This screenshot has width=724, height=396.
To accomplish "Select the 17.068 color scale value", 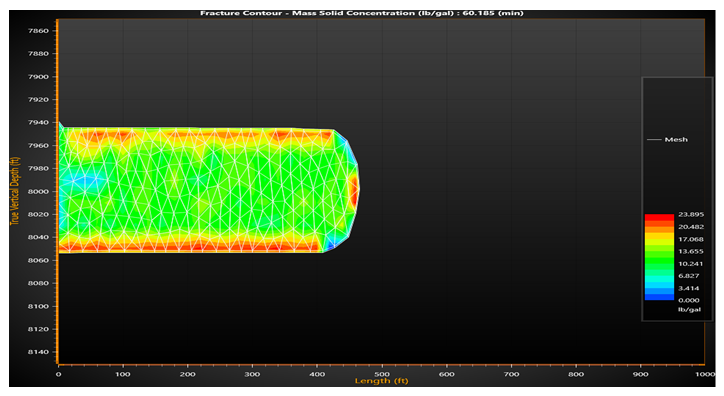I will pos(691,239).
